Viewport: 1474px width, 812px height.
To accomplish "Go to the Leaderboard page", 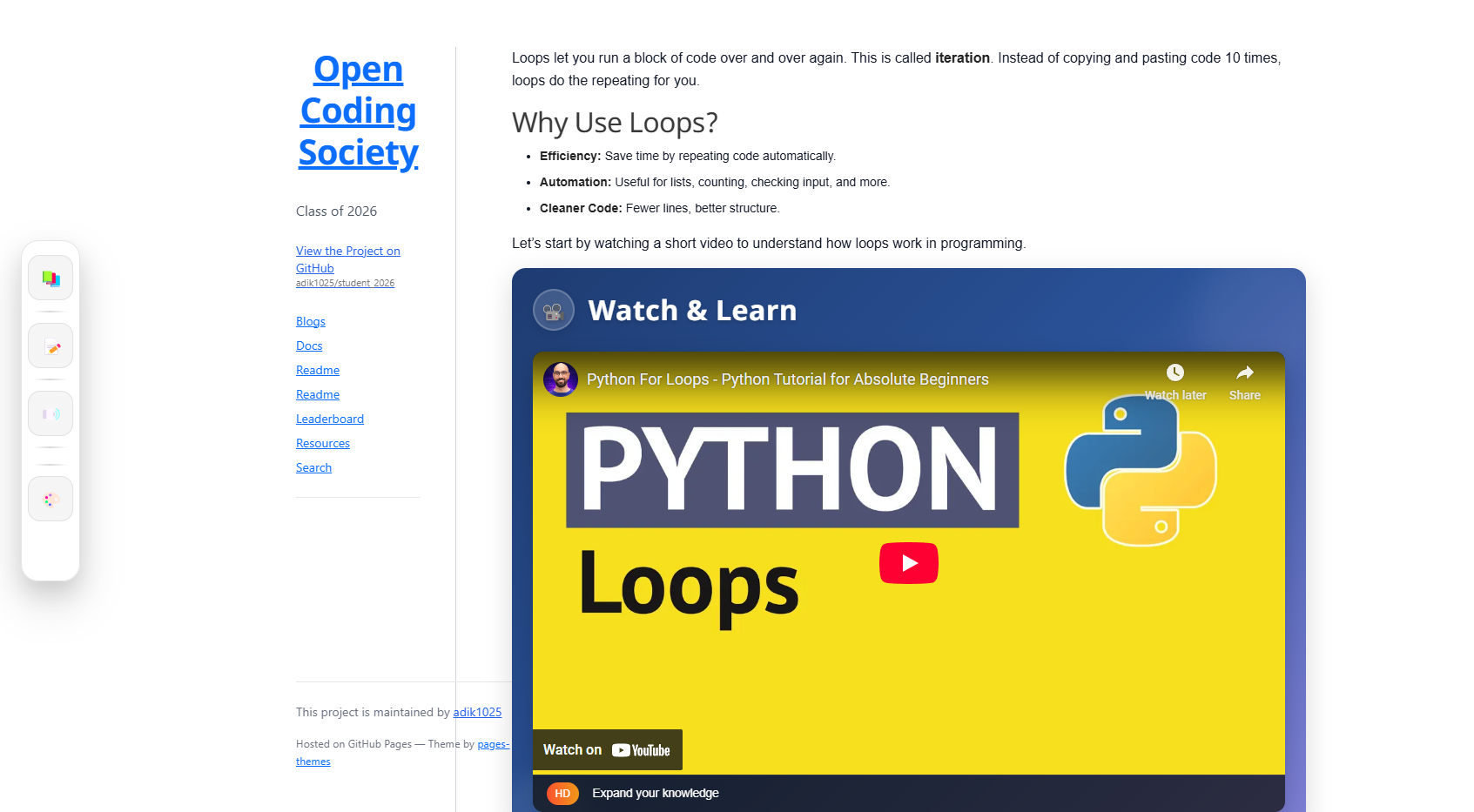I will (x=330, y=419).
